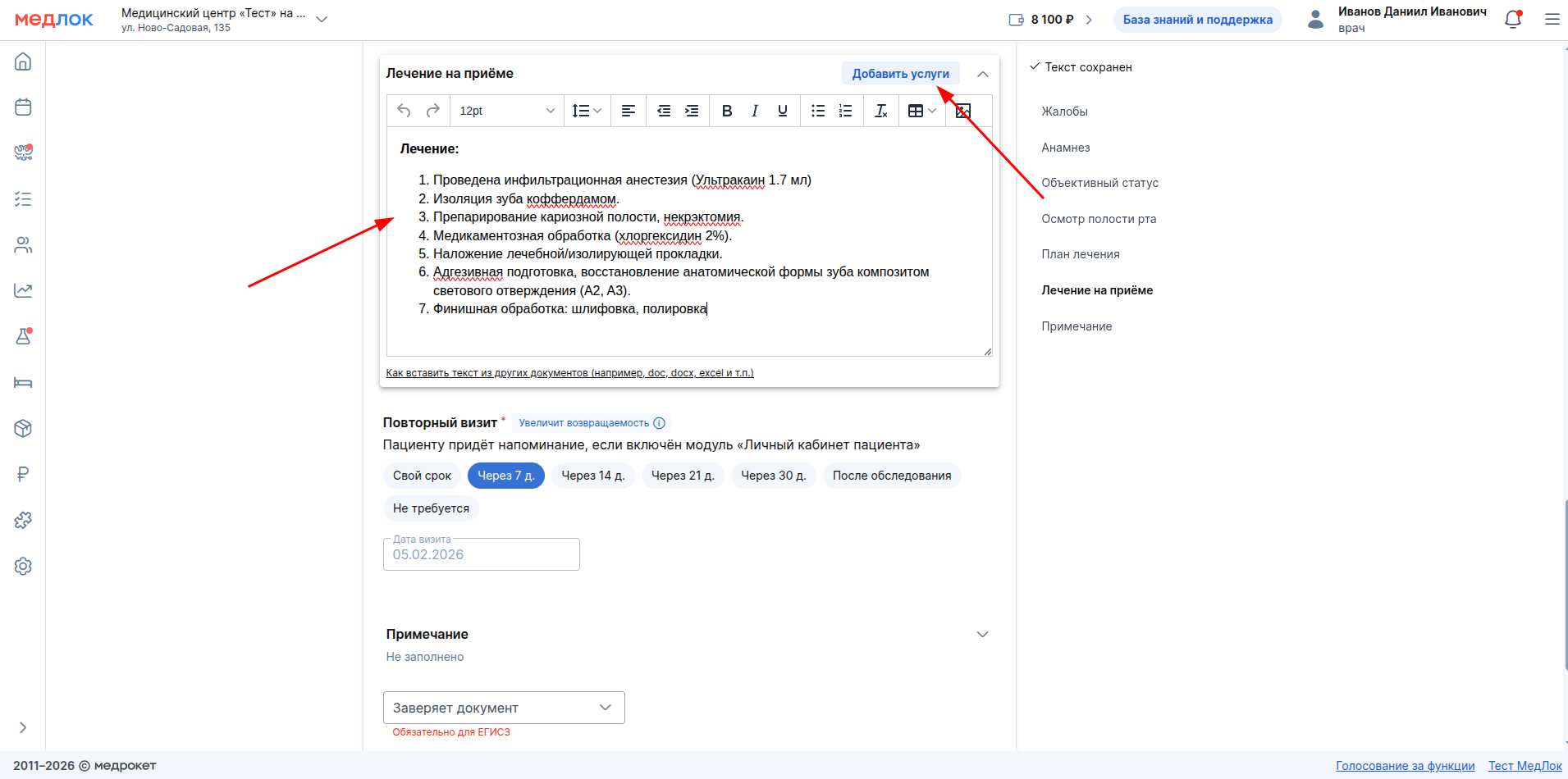Choose 'Не требуется' for repeat visit

431,508
